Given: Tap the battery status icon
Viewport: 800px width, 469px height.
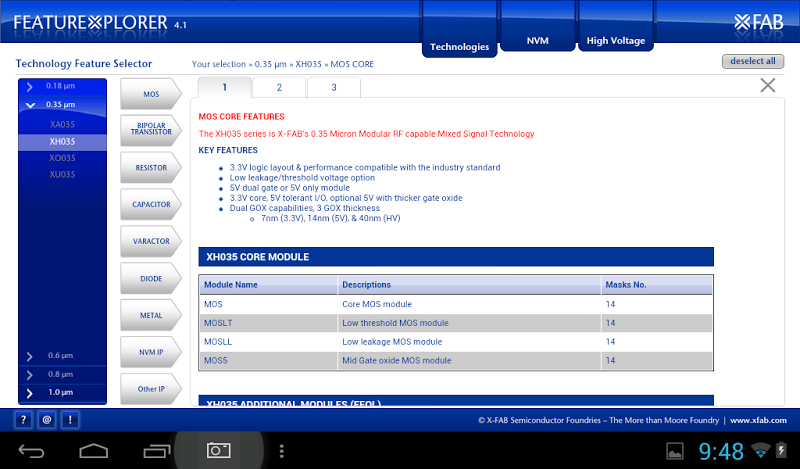Looking at the screenshot, I should click(x=781, y=450).
